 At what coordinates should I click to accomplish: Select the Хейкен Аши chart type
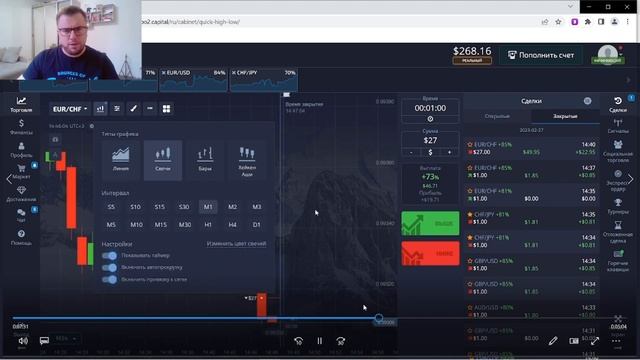click(x=247, y=160)
